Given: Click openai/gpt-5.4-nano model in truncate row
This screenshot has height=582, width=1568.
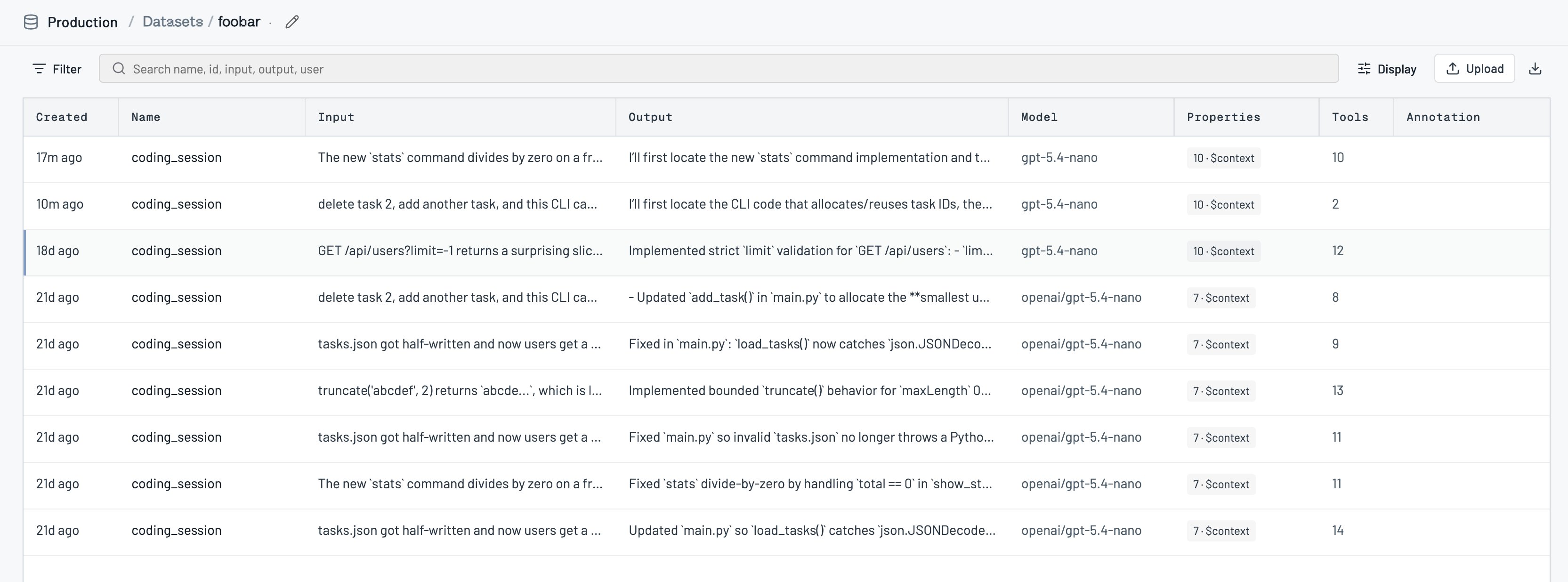Looking at the screenshot, I should click(x=1081, y=391).
